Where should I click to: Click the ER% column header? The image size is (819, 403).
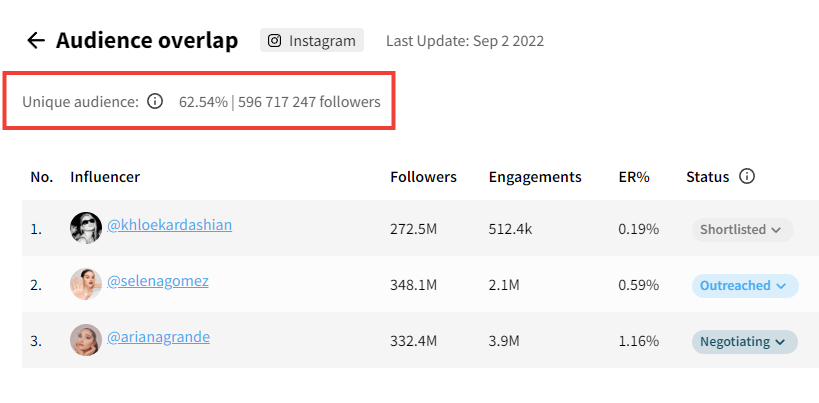point(634,177)
